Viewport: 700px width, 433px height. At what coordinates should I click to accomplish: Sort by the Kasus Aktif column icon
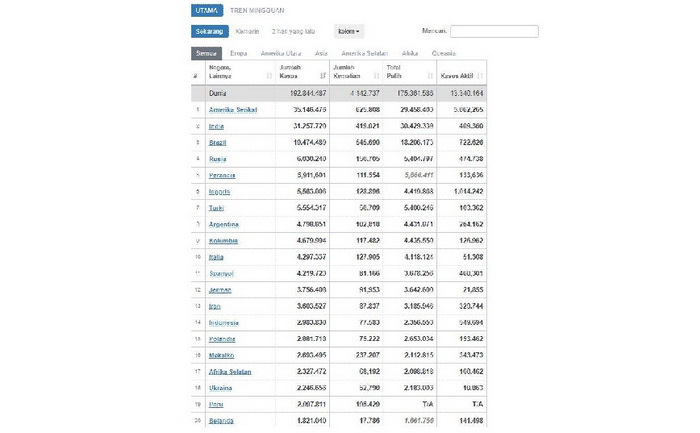480,76
